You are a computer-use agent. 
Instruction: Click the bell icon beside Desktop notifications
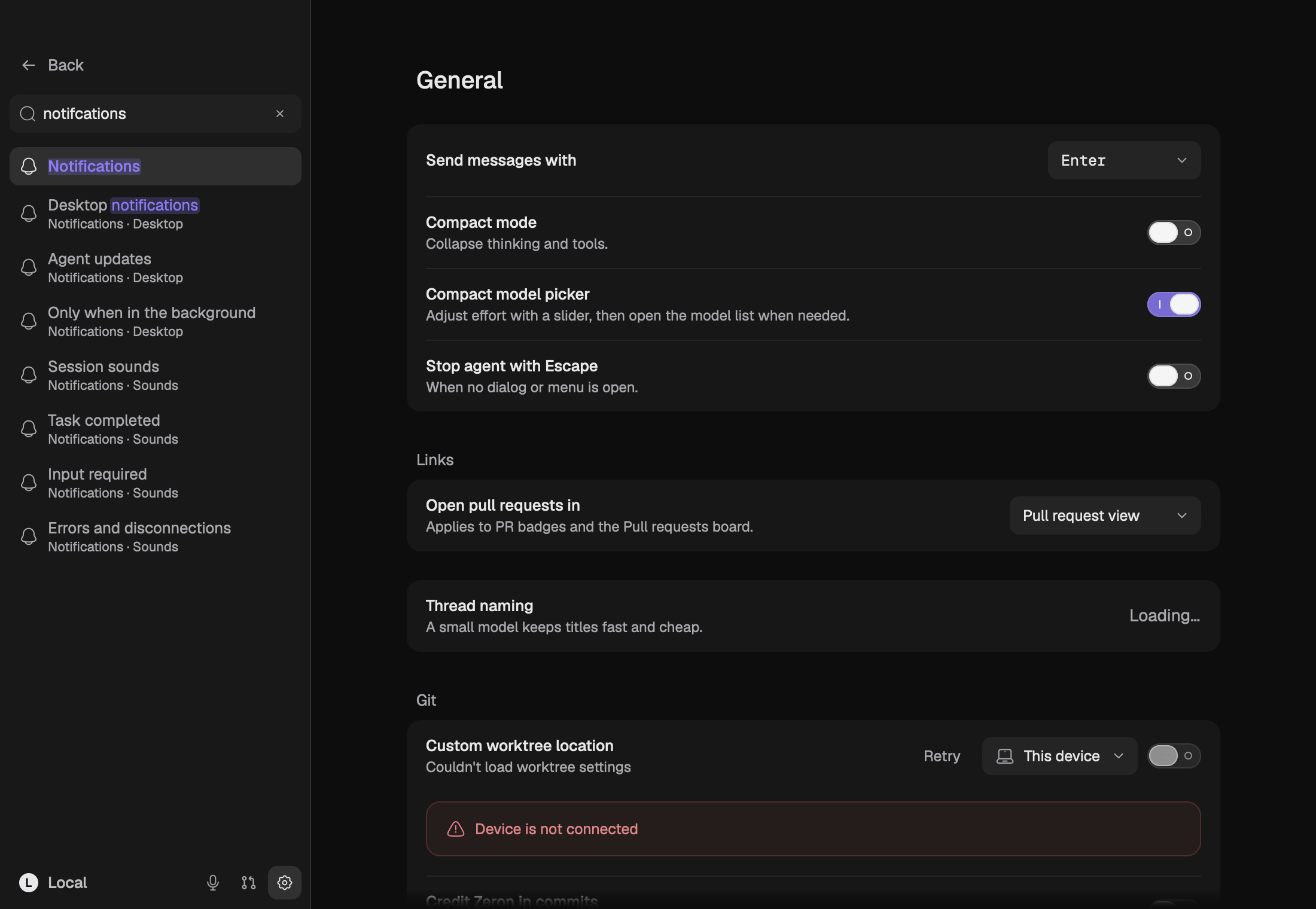click(x=29, y=213)
